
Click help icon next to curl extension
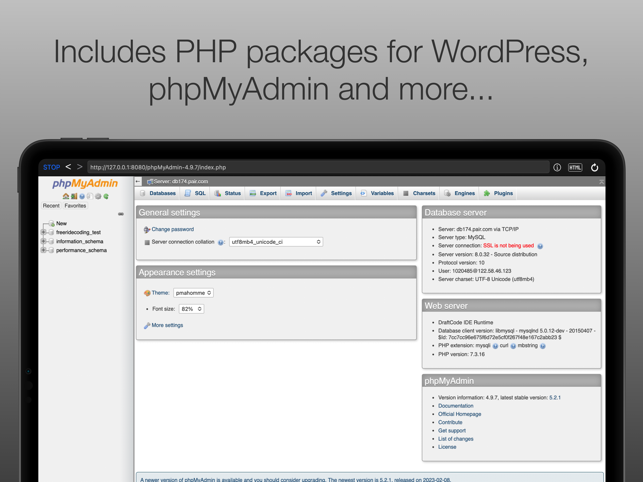click(513, 346)
